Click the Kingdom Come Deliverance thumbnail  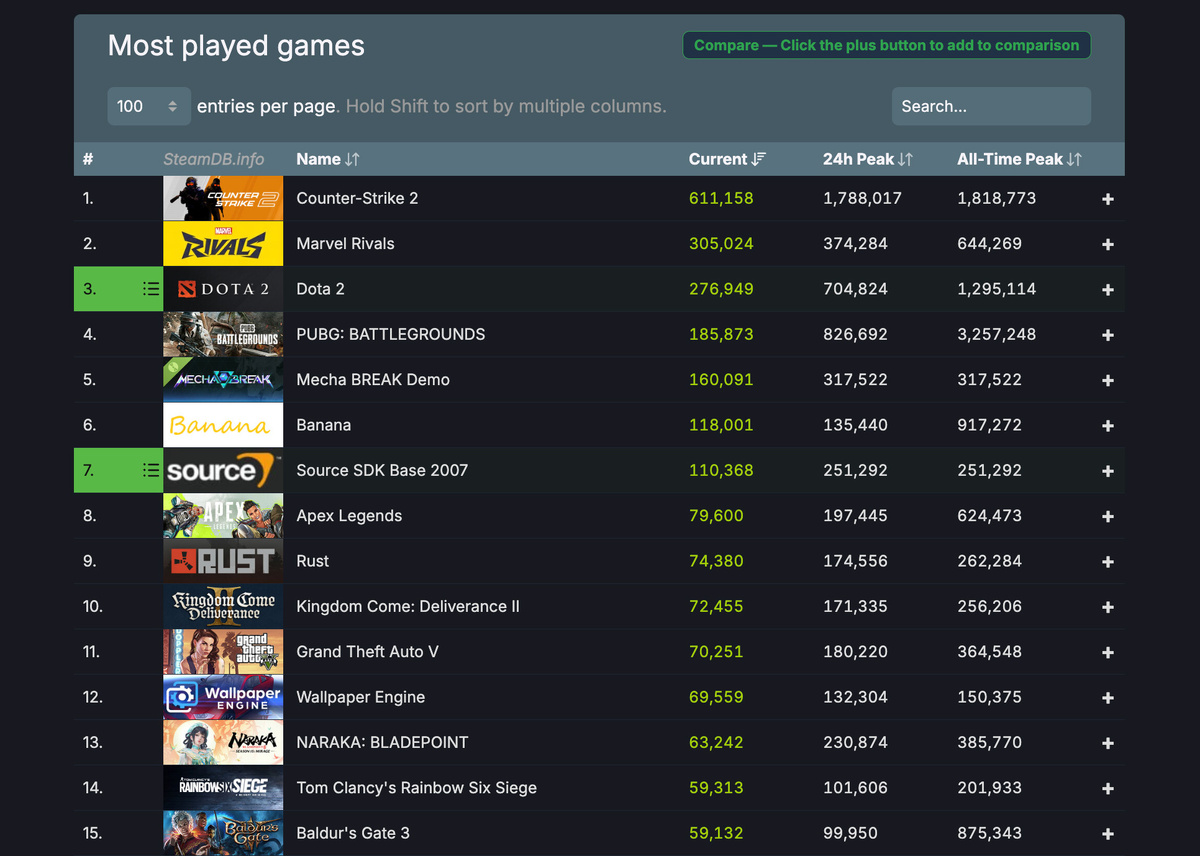coord(223,606)
